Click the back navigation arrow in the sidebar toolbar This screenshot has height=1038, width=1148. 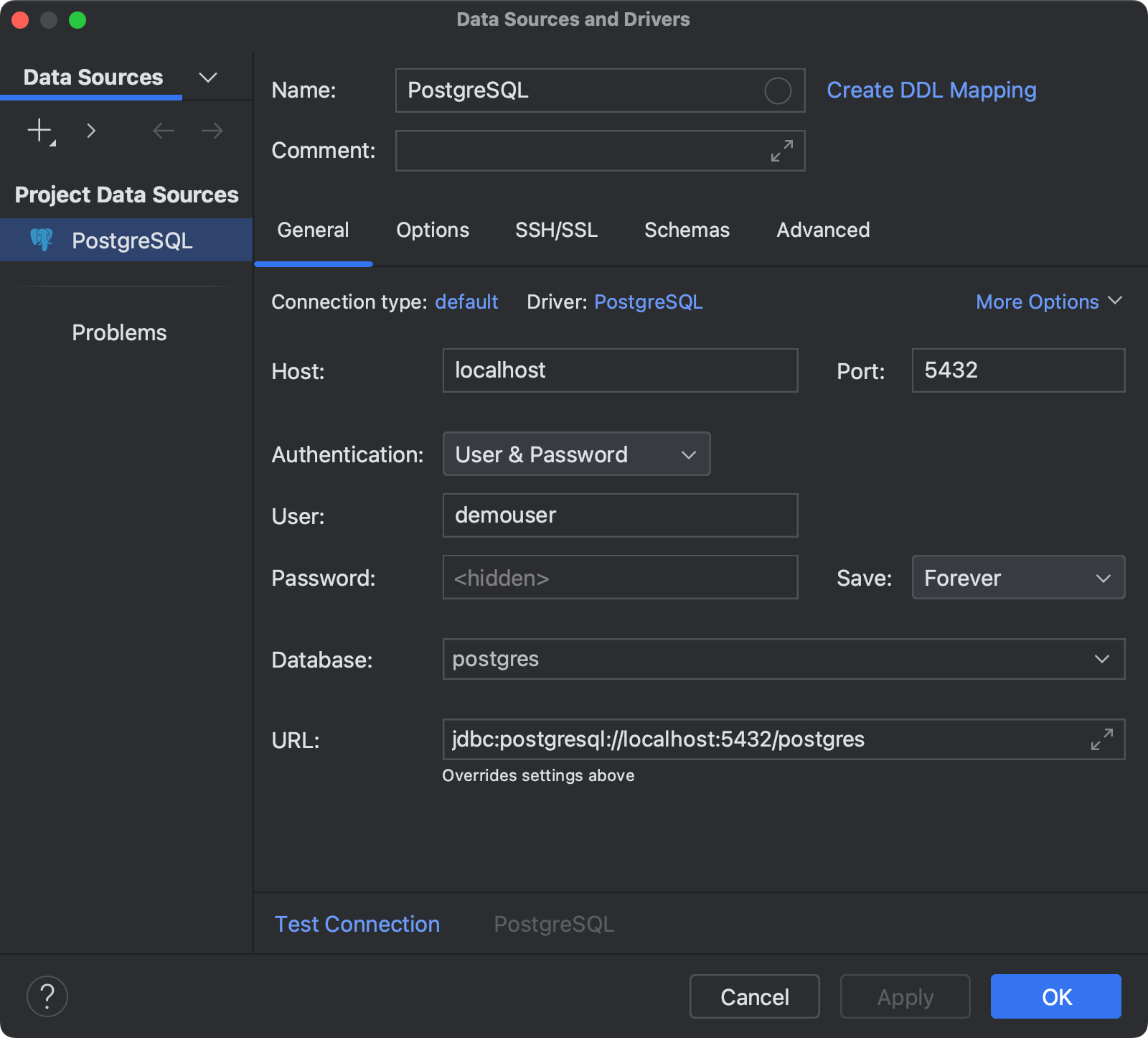pos(163,131)
